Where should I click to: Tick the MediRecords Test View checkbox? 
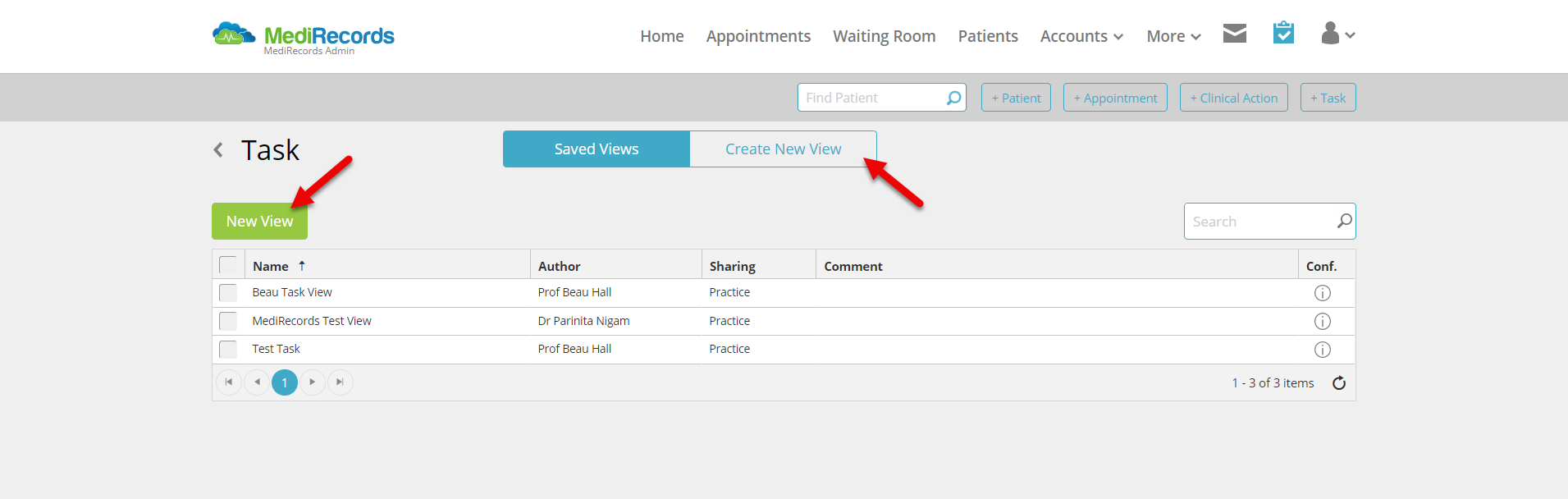click(228, 321)
